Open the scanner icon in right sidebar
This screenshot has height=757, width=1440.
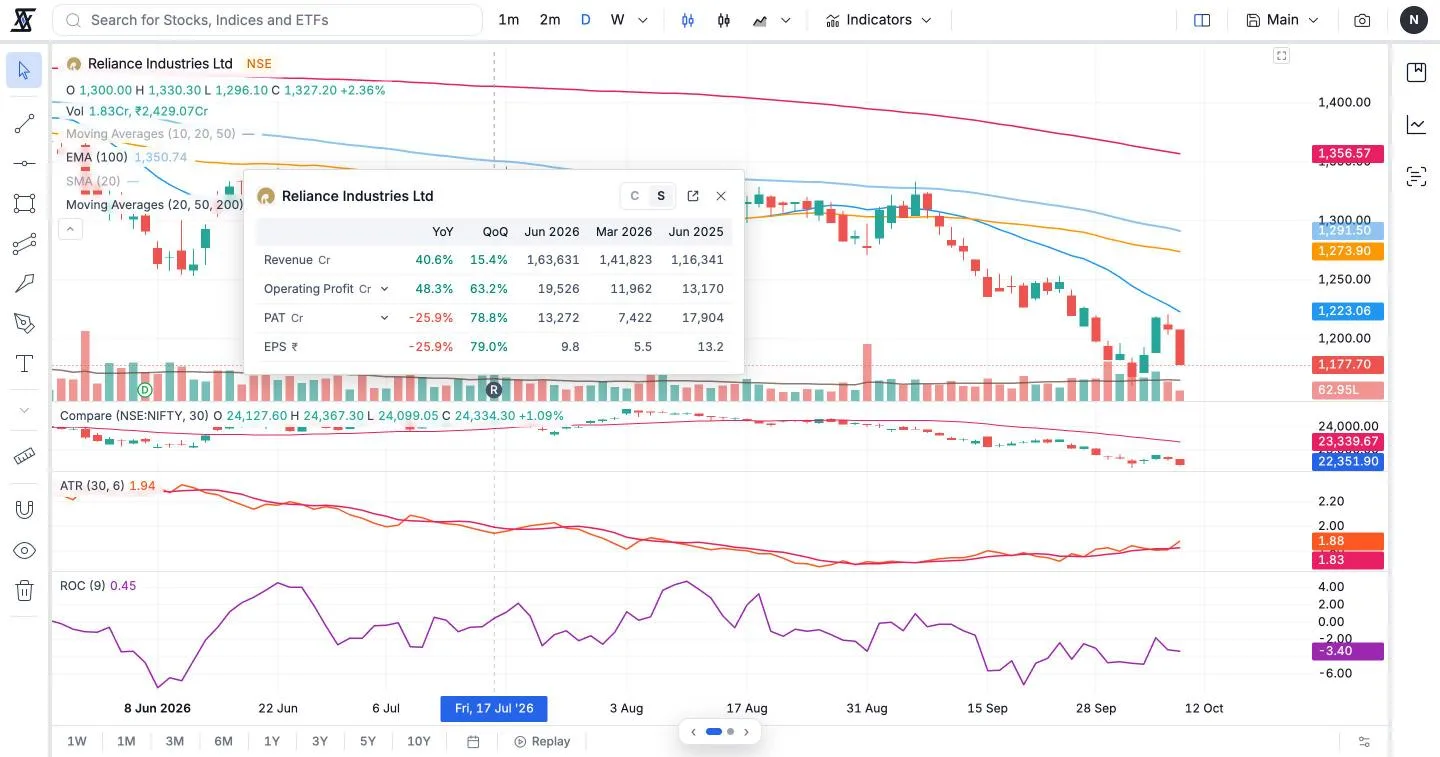(x=1416, y=177)
